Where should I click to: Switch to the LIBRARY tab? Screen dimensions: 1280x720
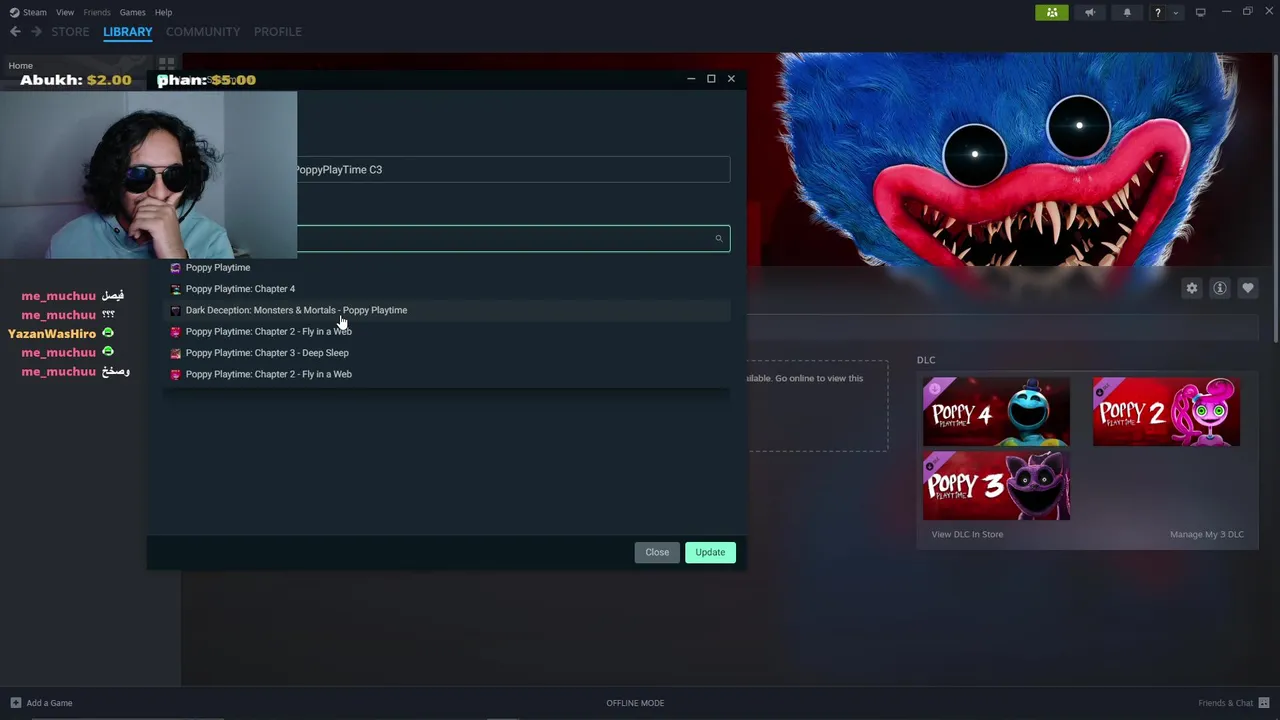[128, 32]
